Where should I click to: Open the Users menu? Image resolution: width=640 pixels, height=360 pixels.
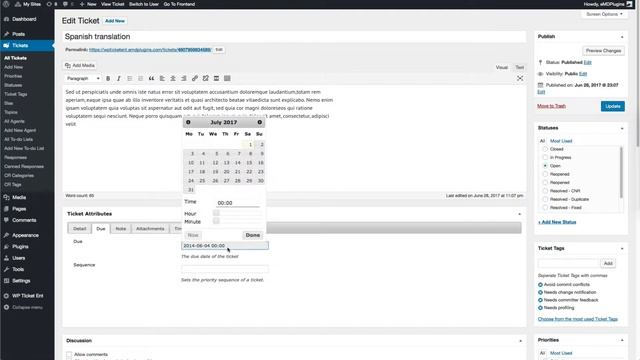[19, 258]
